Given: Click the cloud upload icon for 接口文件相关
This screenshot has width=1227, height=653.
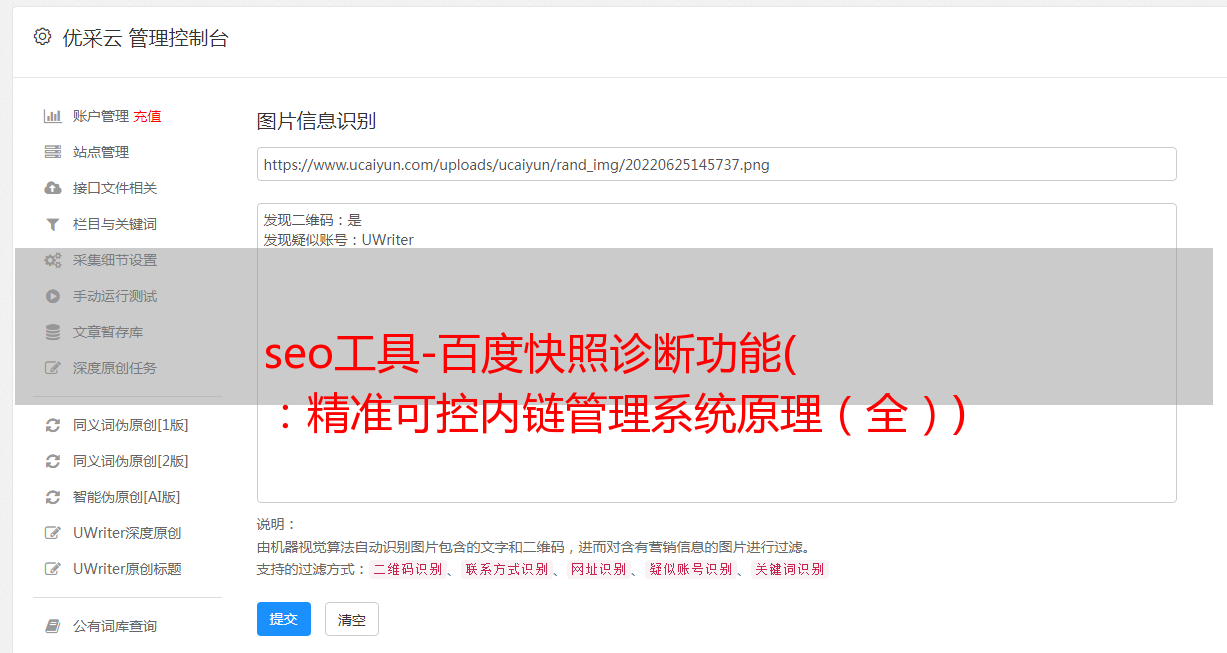Looking at the screenshot, I should [x=53, y=188].
